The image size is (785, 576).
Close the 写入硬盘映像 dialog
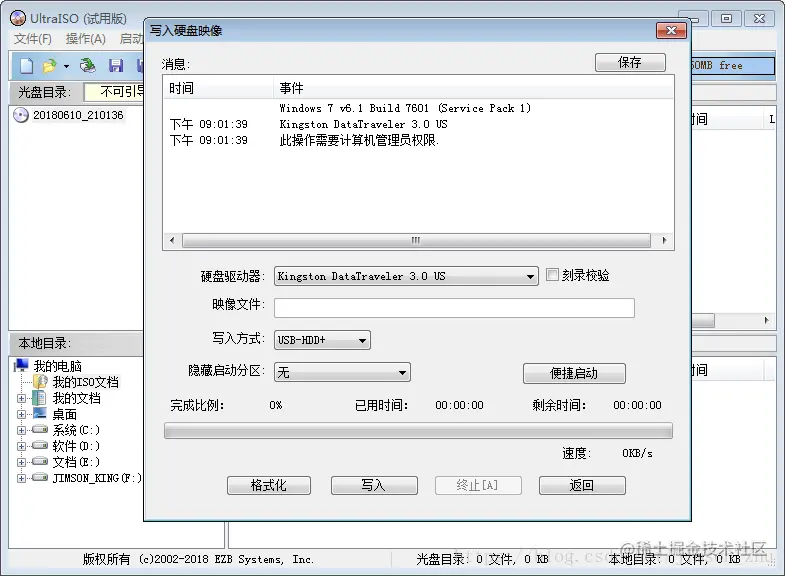tap(671, 31)
